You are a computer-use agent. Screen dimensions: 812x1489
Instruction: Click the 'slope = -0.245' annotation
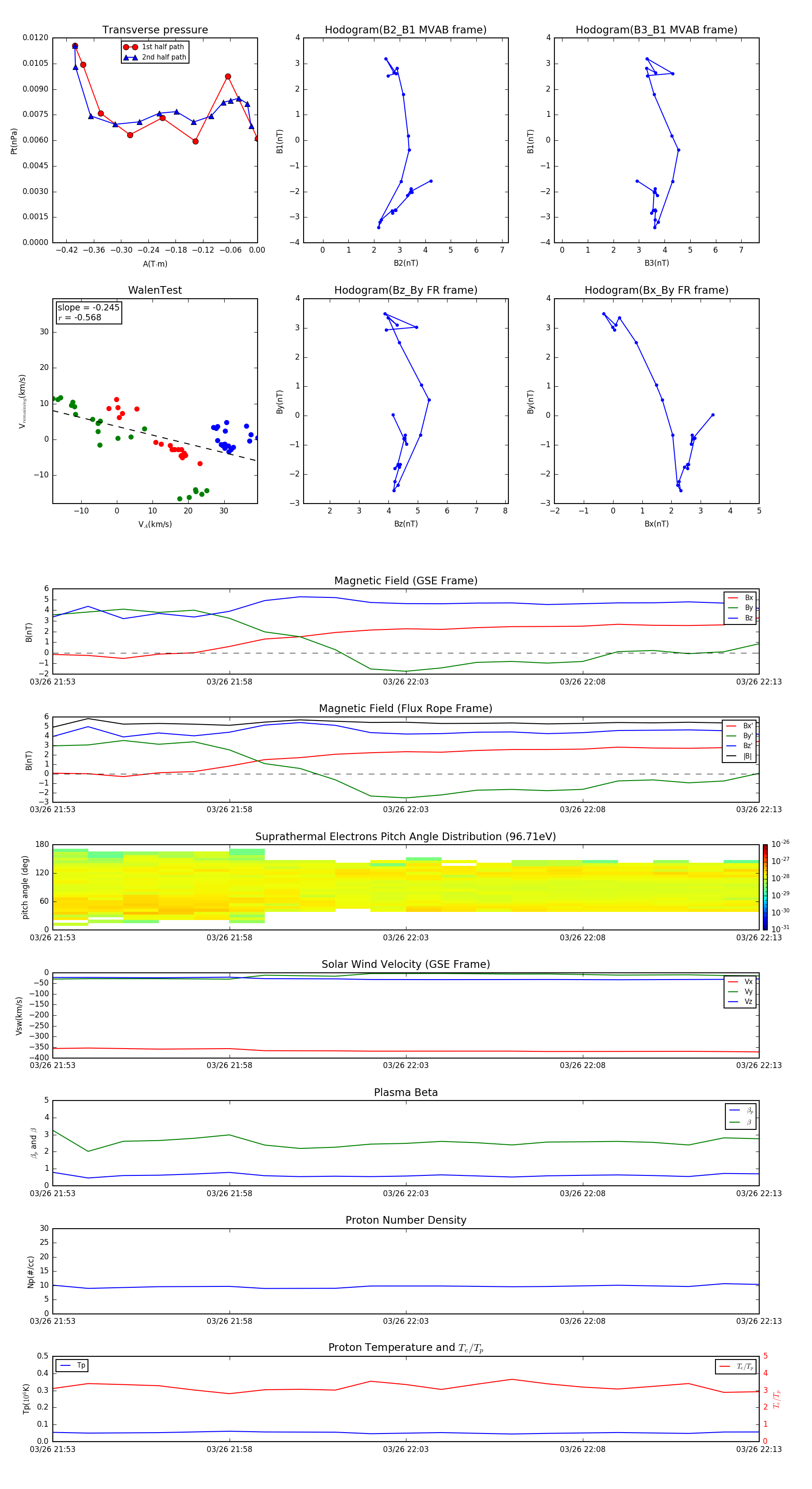pos(88,308)
